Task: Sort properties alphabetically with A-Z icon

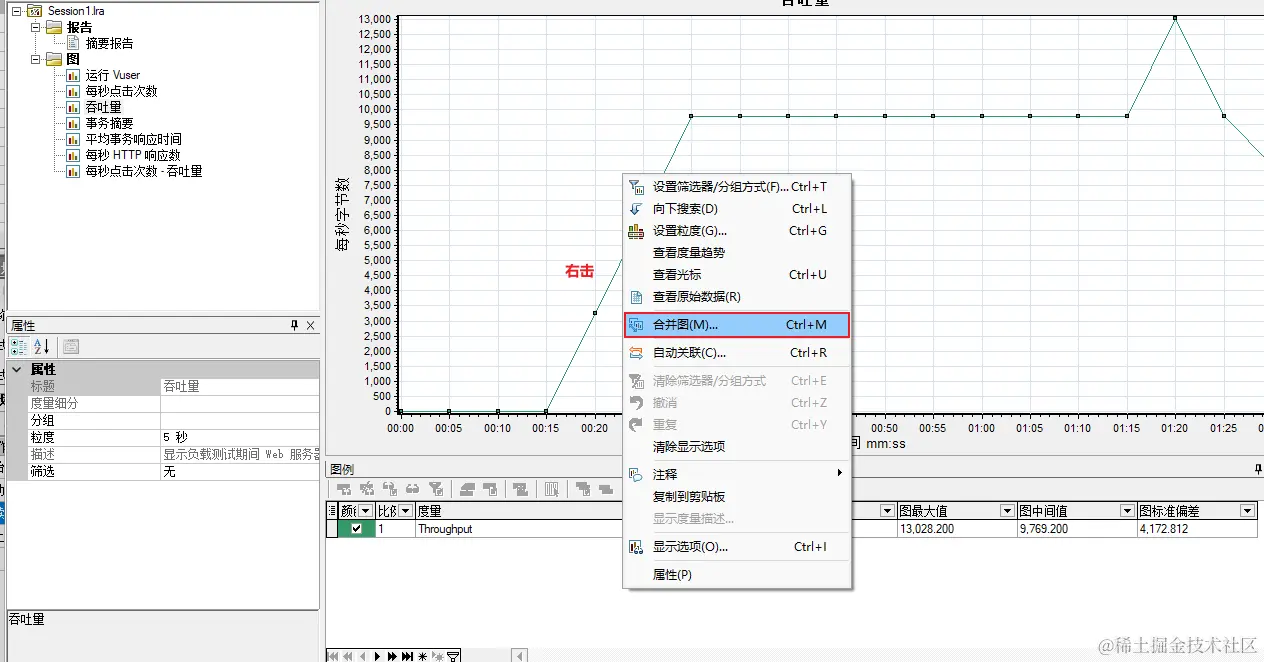Action: click(x=42, y=347)
